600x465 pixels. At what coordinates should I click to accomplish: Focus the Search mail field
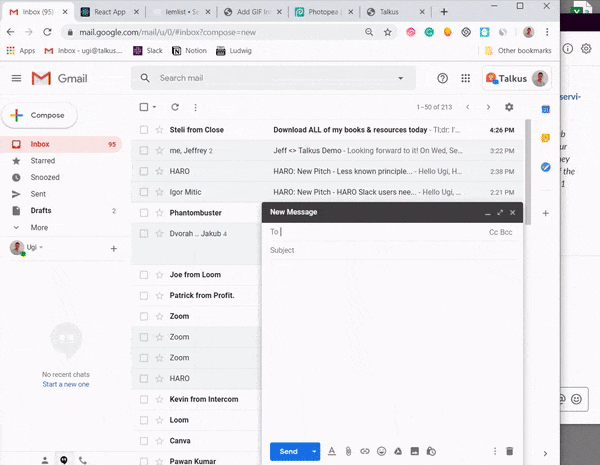[274, 78]
